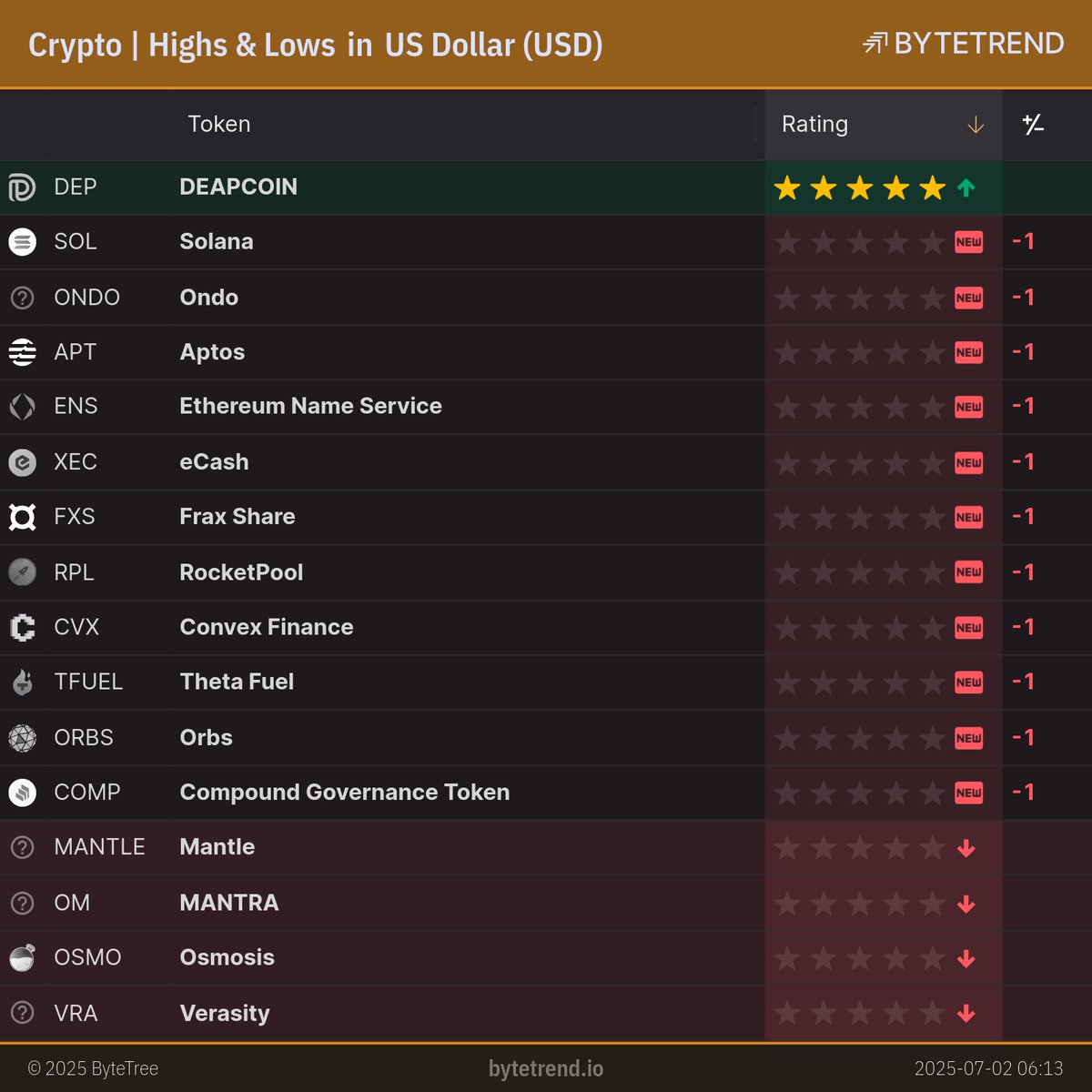Select the Ethereum Name Service name

pos(310,406)
